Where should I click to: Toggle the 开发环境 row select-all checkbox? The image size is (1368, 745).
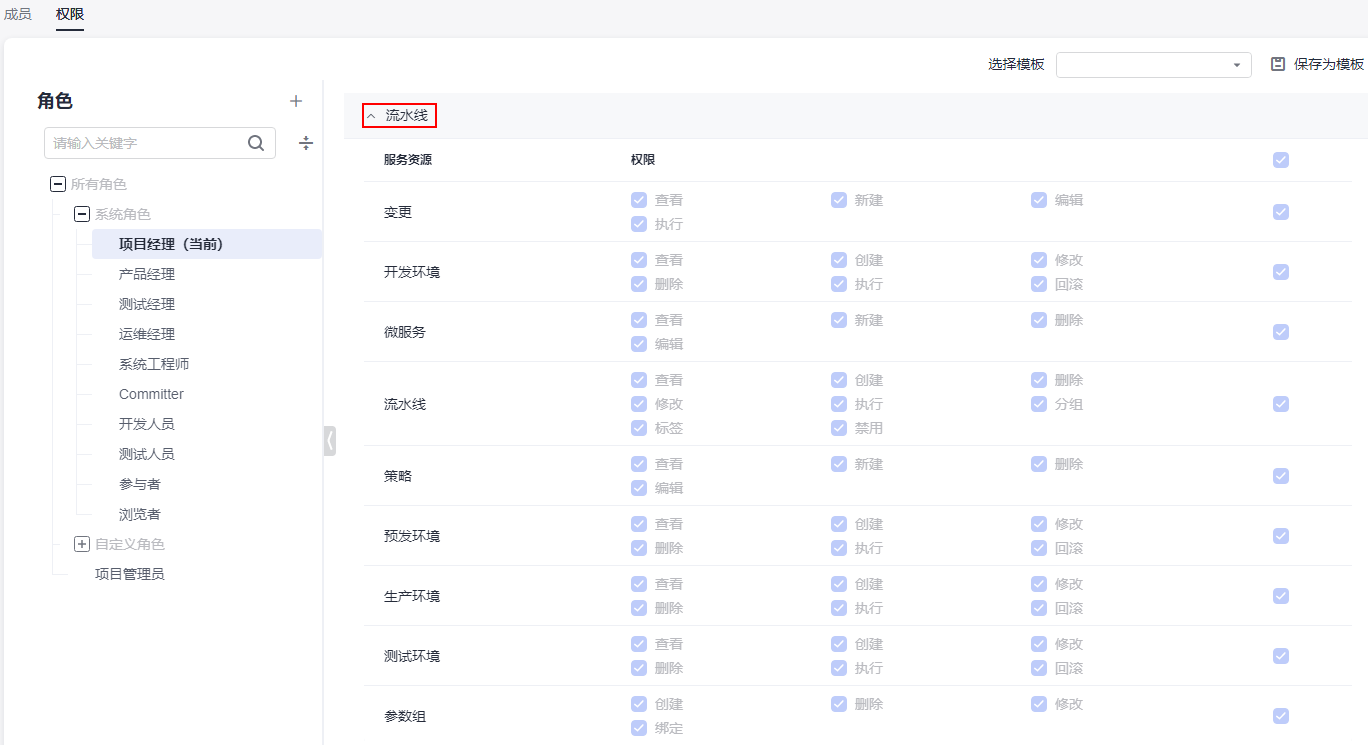[1281, 272]
